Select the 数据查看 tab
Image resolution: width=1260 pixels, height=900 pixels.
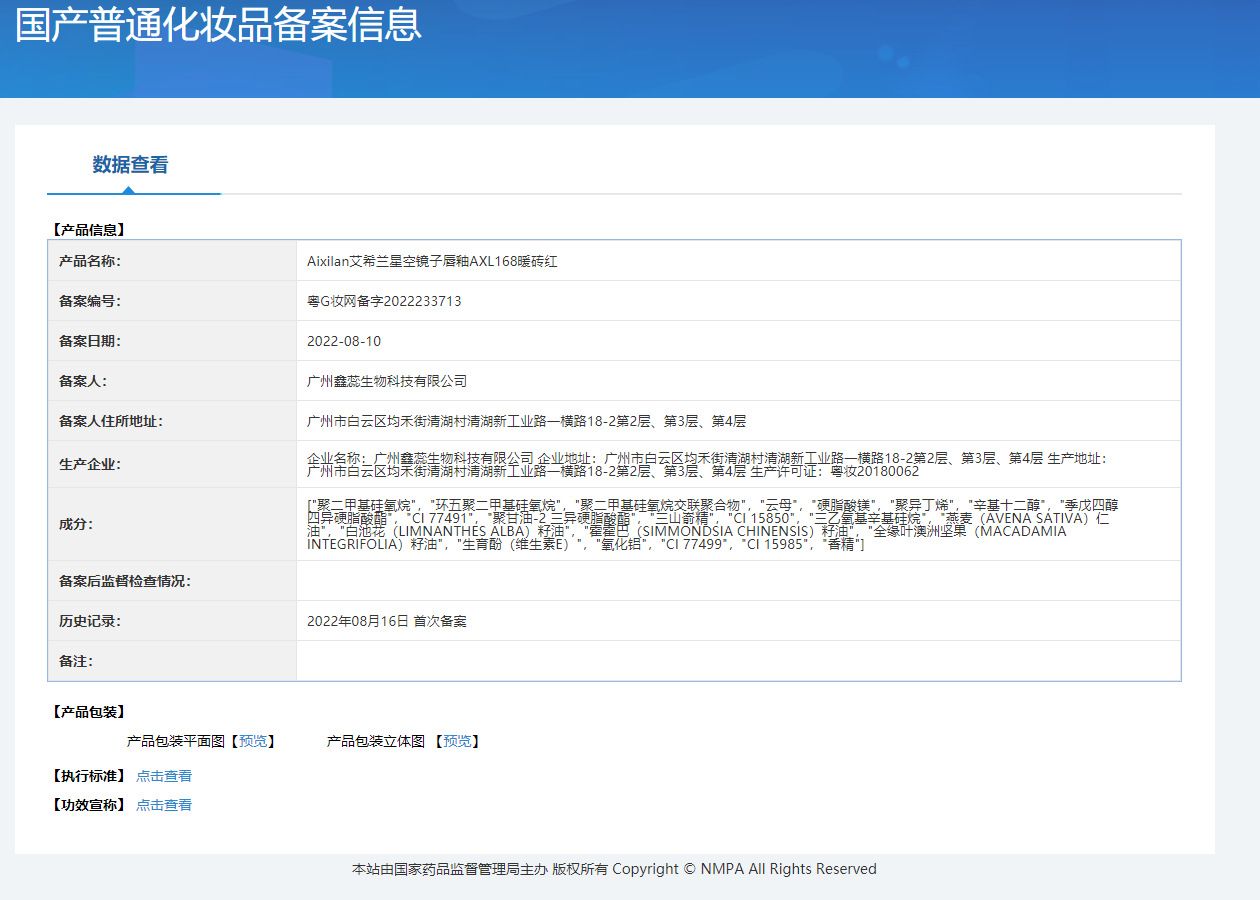(x=130, y=165)
